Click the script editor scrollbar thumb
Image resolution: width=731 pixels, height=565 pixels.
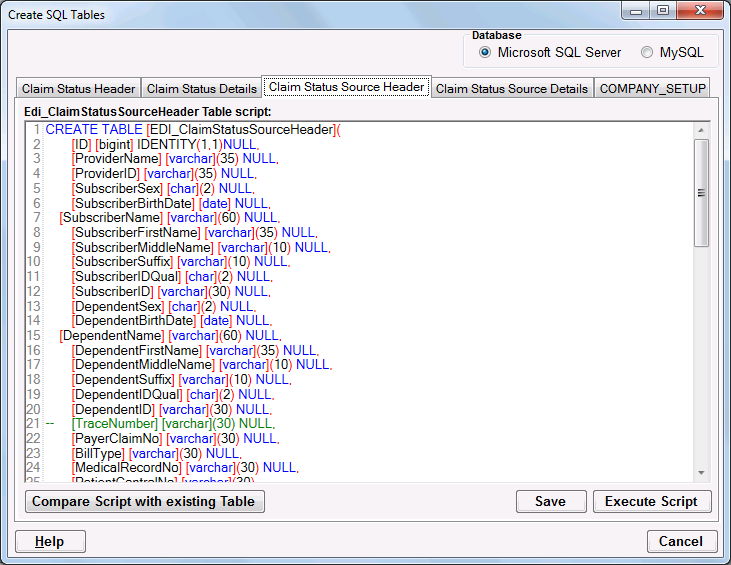click(701, 192)
